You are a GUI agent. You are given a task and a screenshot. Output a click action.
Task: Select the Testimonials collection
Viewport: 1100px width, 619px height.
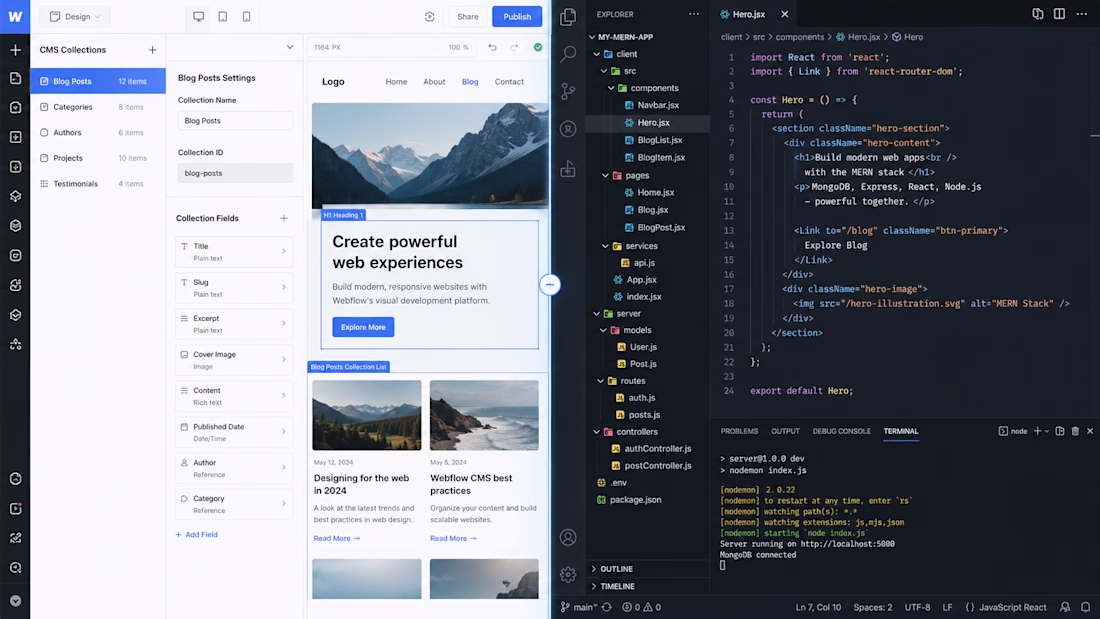98,184
